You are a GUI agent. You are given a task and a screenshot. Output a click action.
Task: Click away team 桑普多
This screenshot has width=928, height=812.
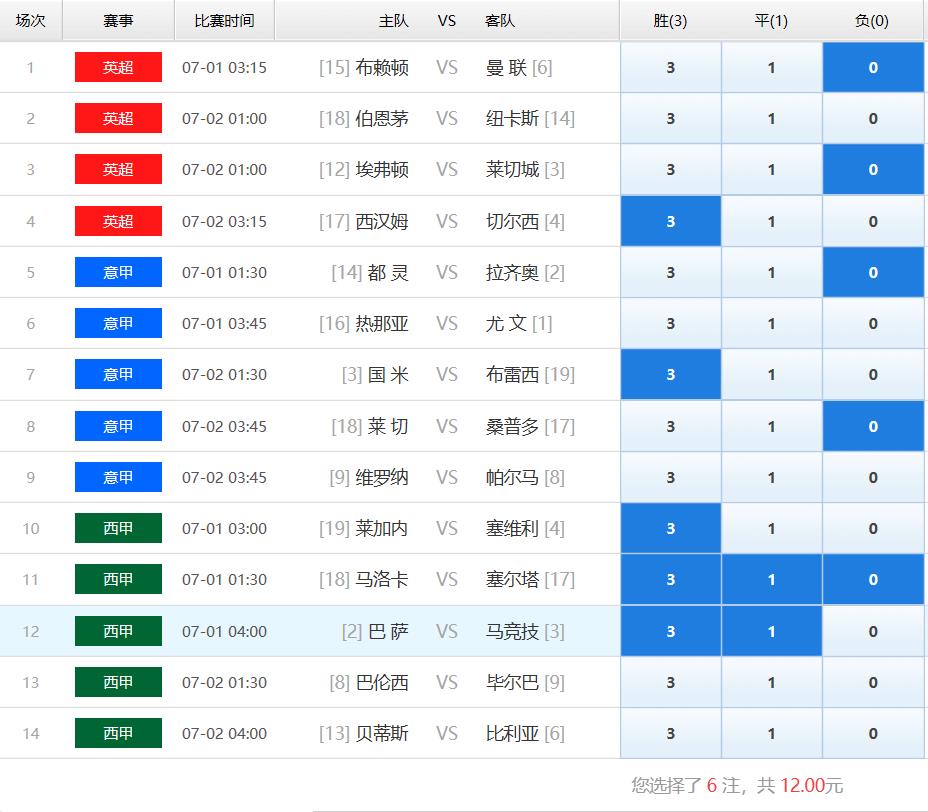pyautogui.click(x=513, y=426)
